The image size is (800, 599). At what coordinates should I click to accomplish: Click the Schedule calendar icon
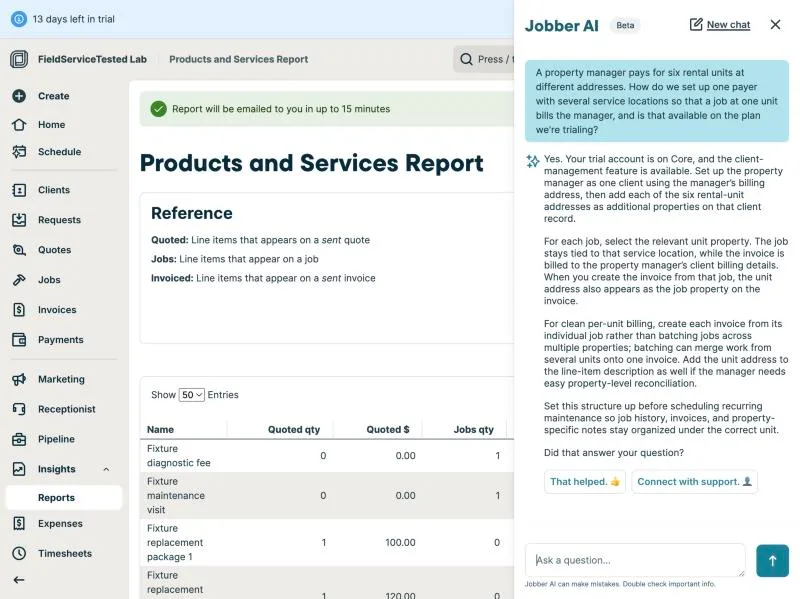tap(19, 152)
